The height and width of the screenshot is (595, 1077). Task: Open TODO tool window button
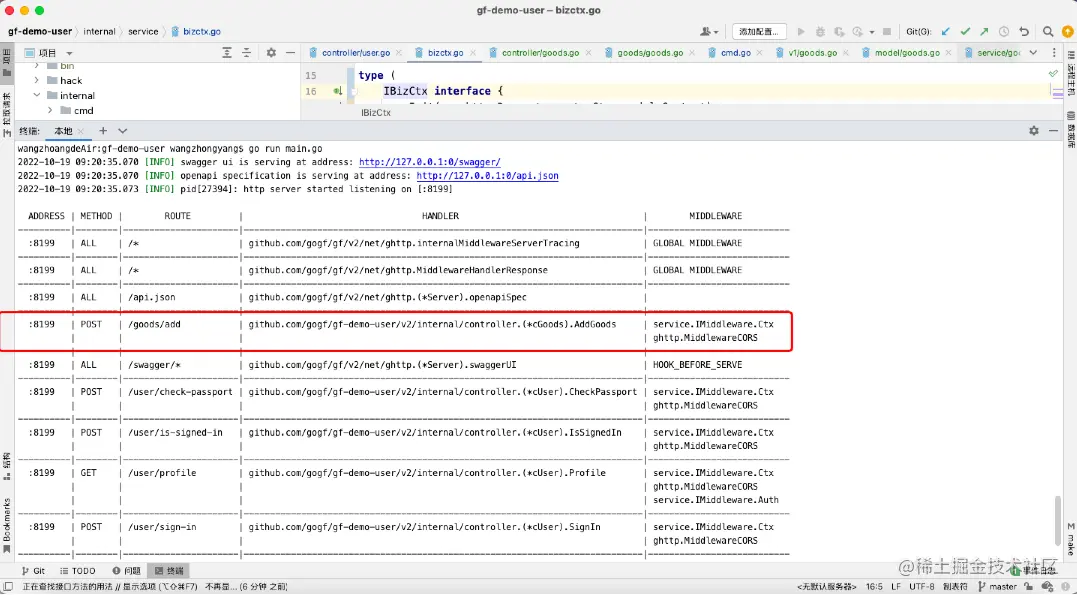pos(78,571)
